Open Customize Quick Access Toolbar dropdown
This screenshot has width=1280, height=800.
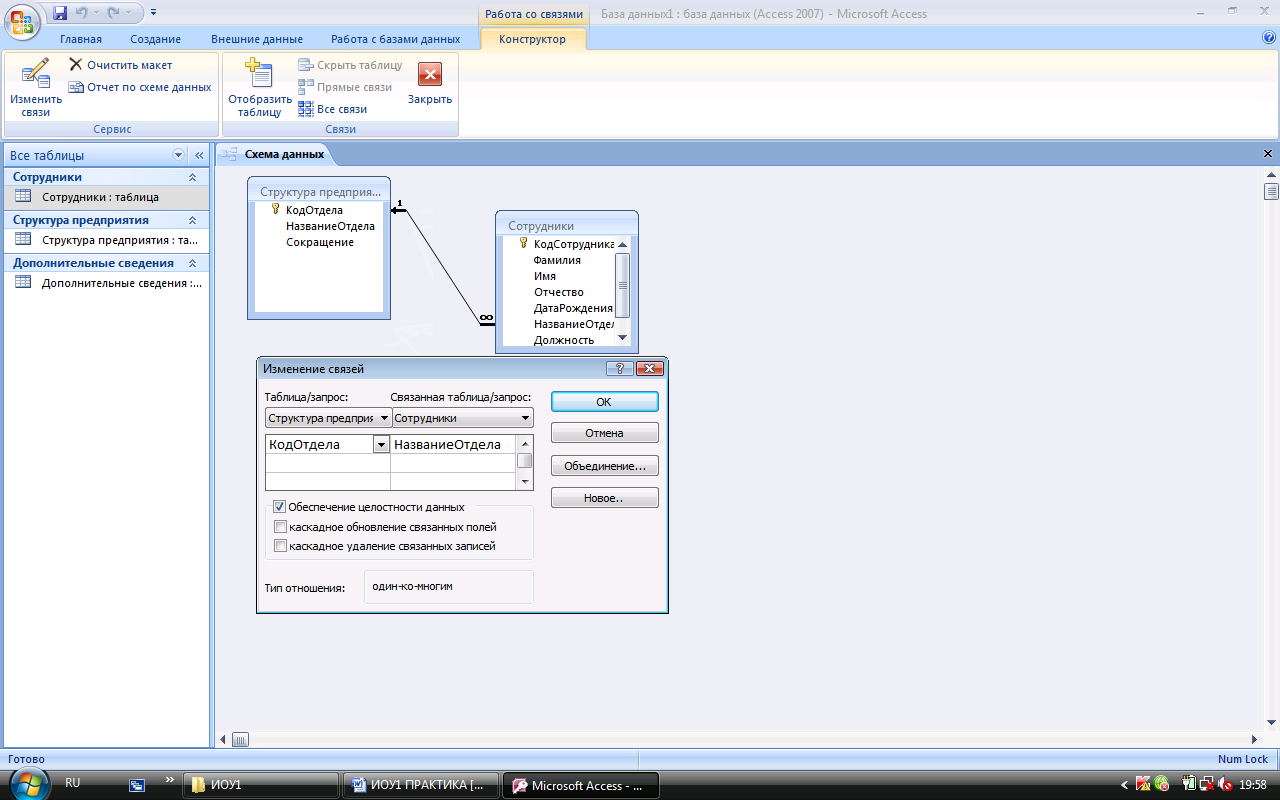[154, 13]
